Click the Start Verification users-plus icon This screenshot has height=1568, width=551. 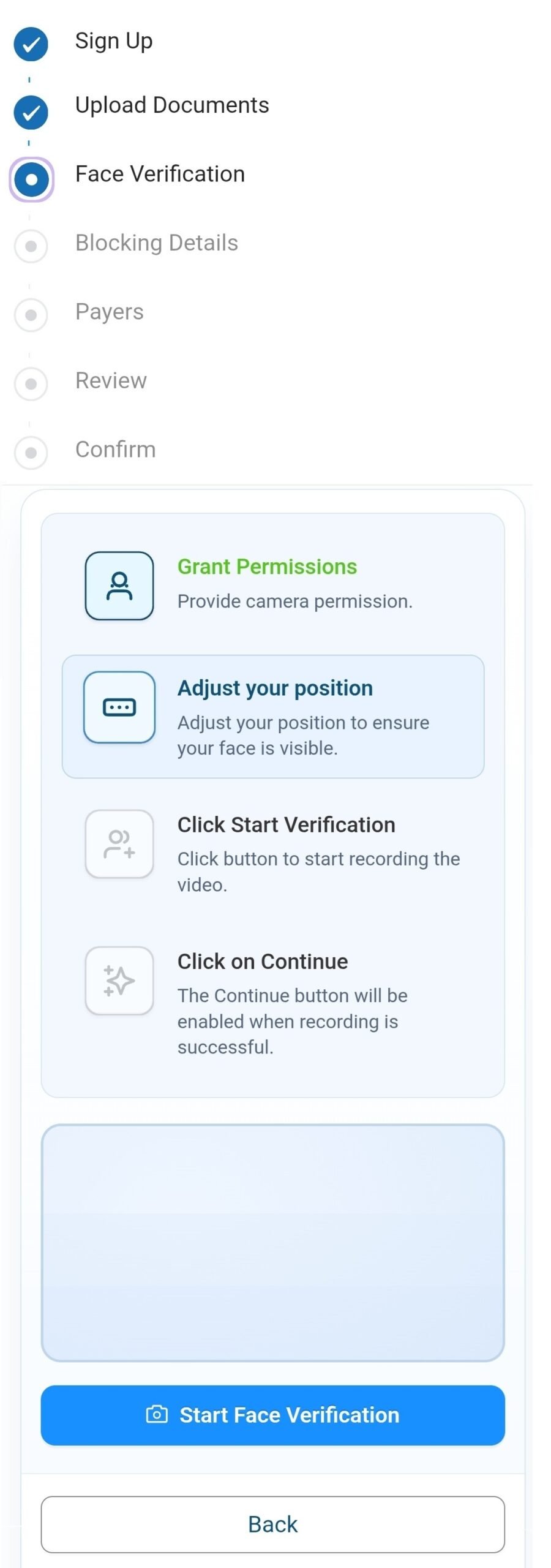tap(119, 844)
